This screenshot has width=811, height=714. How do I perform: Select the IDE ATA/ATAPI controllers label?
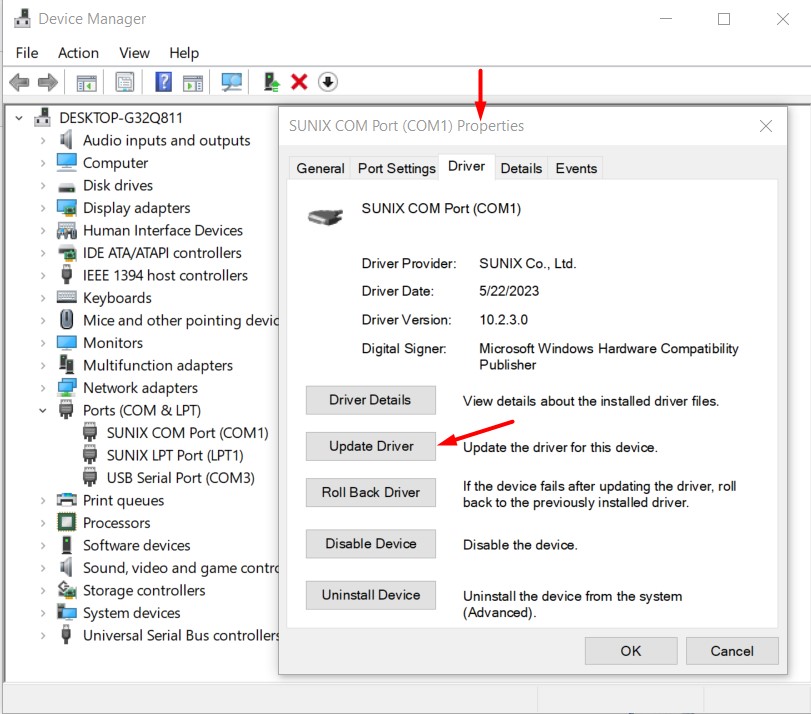(x=162, y=253)
